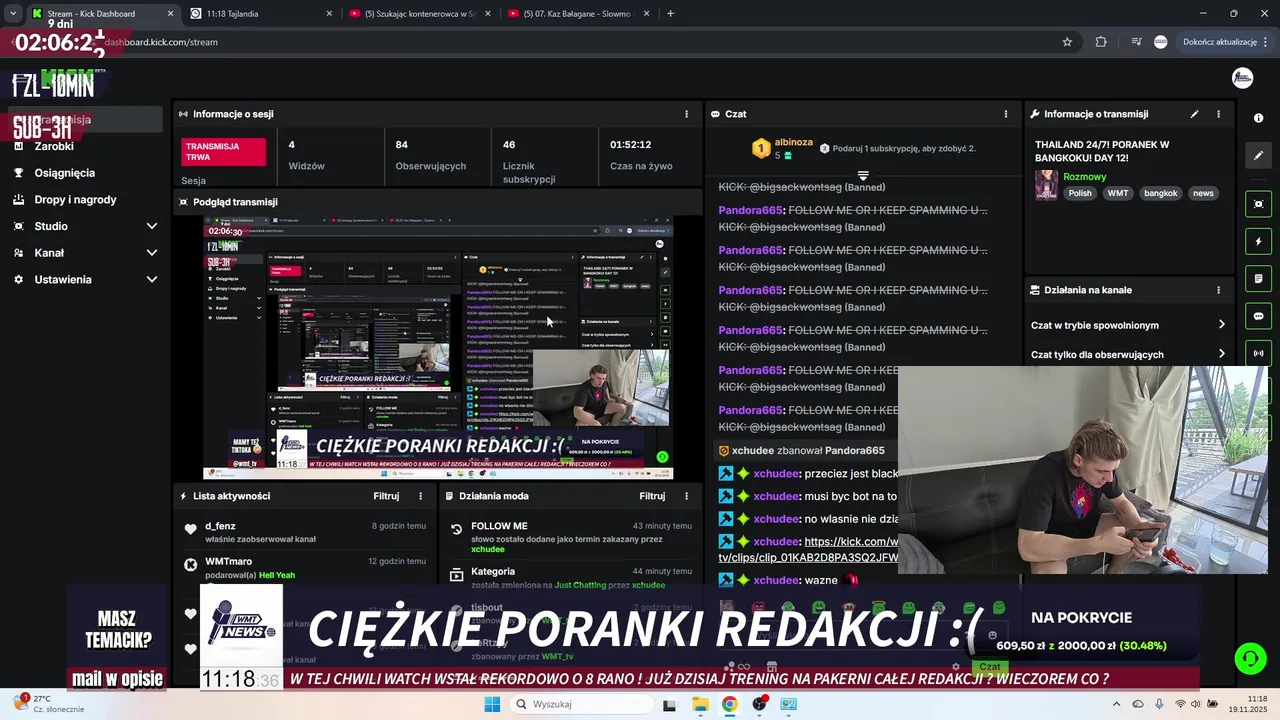
Task: Open File Explorer from the taskbar
Action: [700, 704]
